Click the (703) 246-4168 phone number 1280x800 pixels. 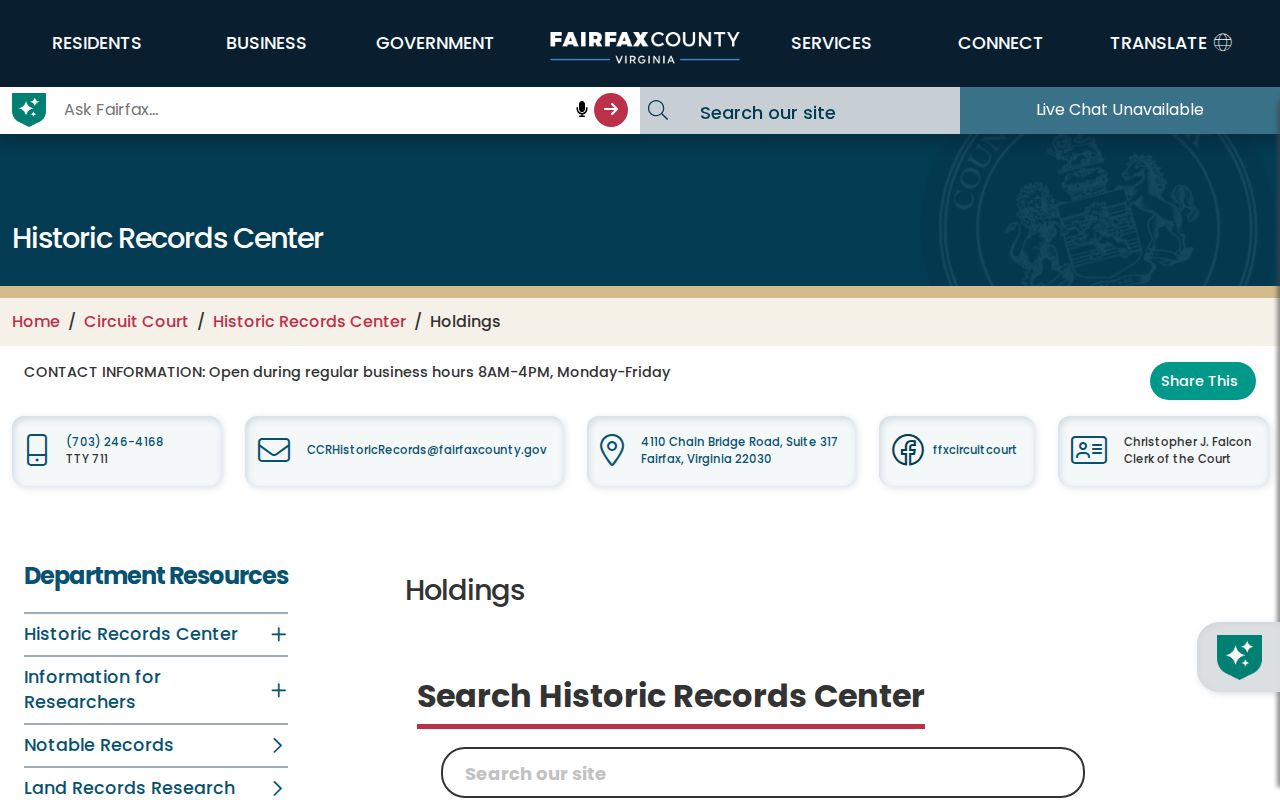115,442
